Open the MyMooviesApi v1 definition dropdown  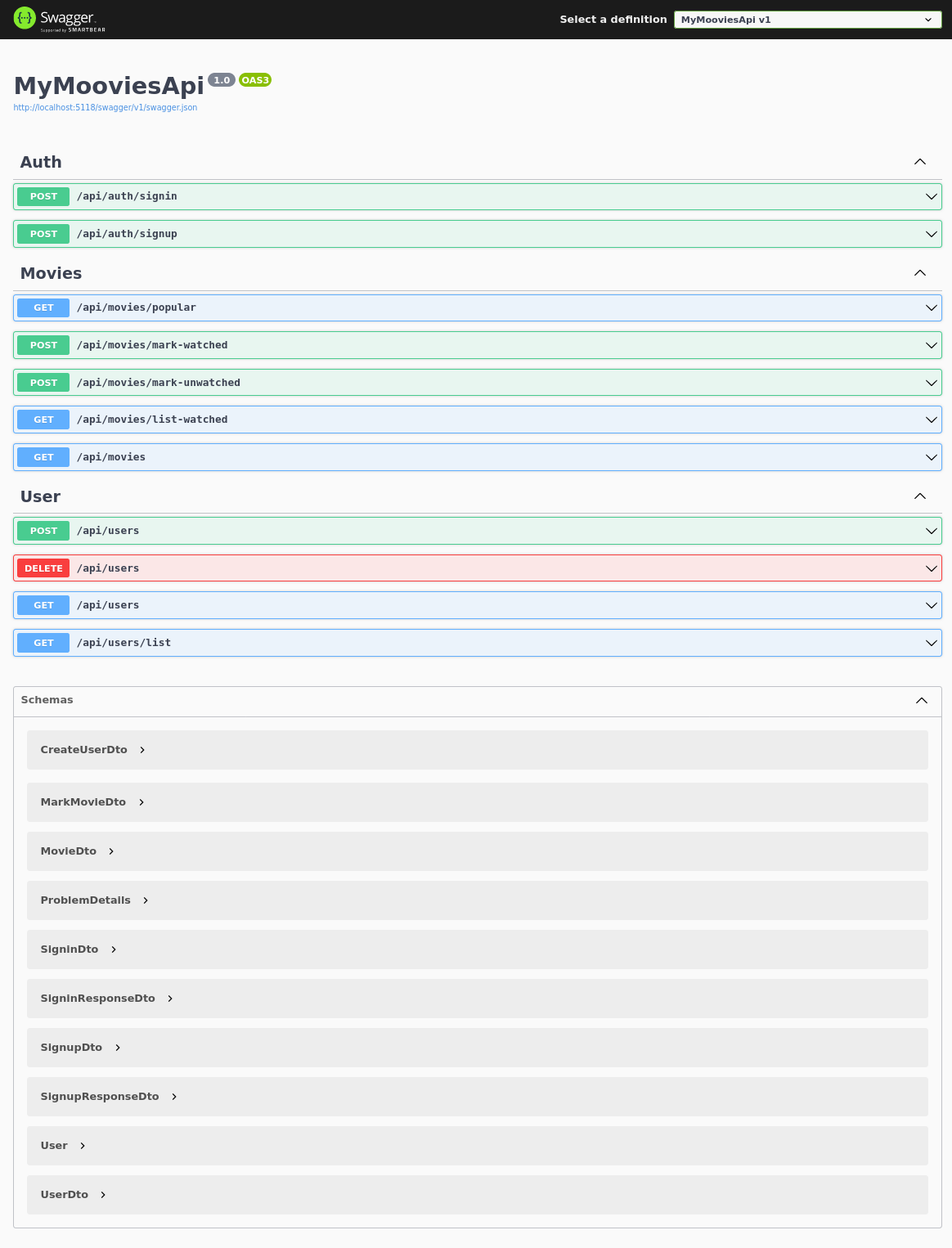[x=807, y=20]
